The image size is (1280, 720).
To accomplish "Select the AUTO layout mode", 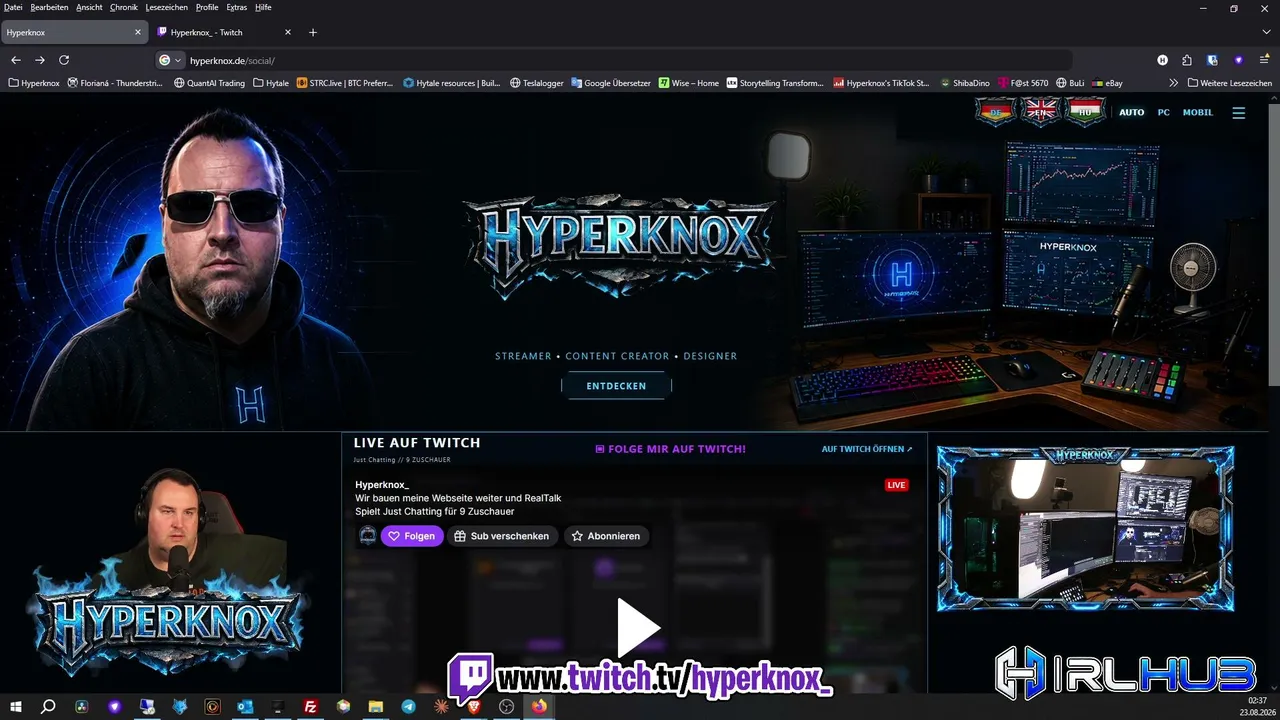I will coord(1131,113).
